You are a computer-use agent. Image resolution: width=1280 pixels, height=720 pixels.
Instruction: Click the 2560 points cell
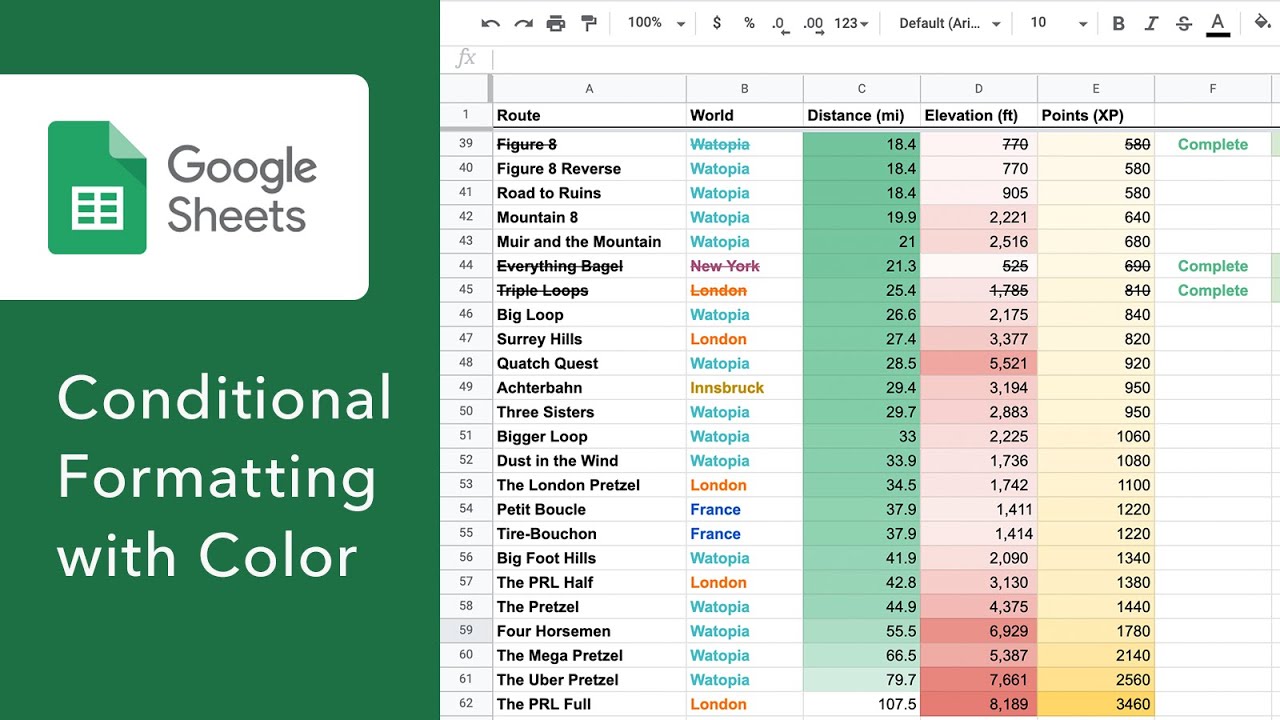[1096, 680]
